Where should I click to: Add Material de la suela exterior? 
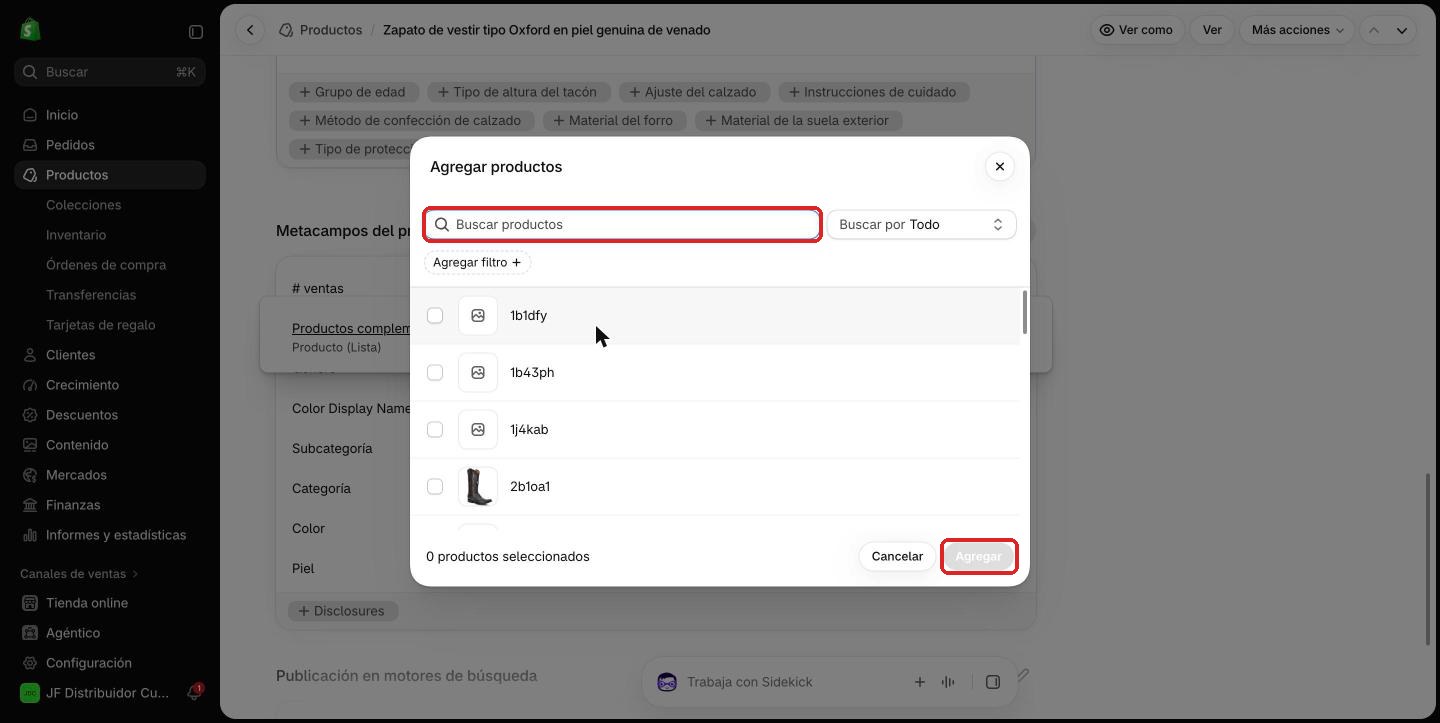coord(797,121)
